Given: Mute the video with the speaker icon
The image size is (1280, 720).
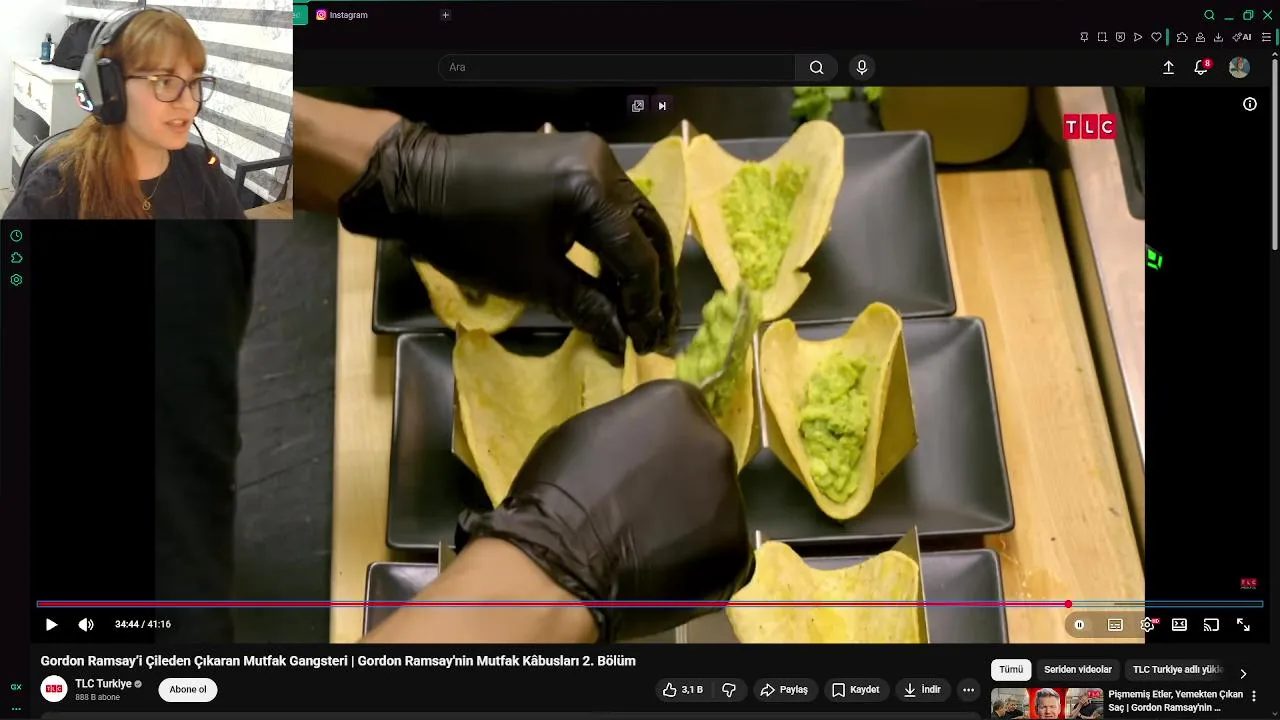Looking at the screenshot, I should 86,625.
